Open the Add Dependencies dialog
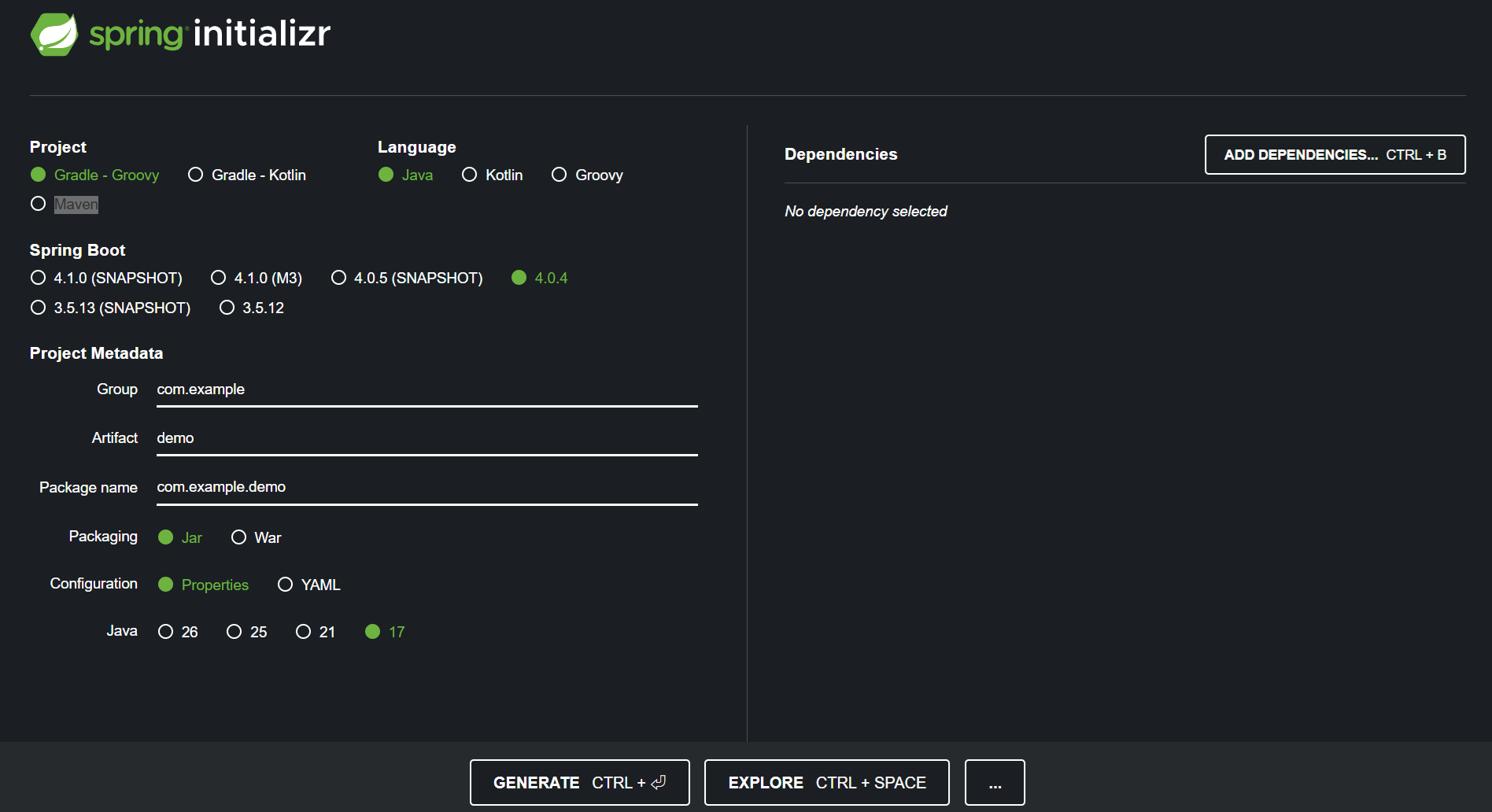This screenshot has height=812, width=1492. click(1335, 154)
